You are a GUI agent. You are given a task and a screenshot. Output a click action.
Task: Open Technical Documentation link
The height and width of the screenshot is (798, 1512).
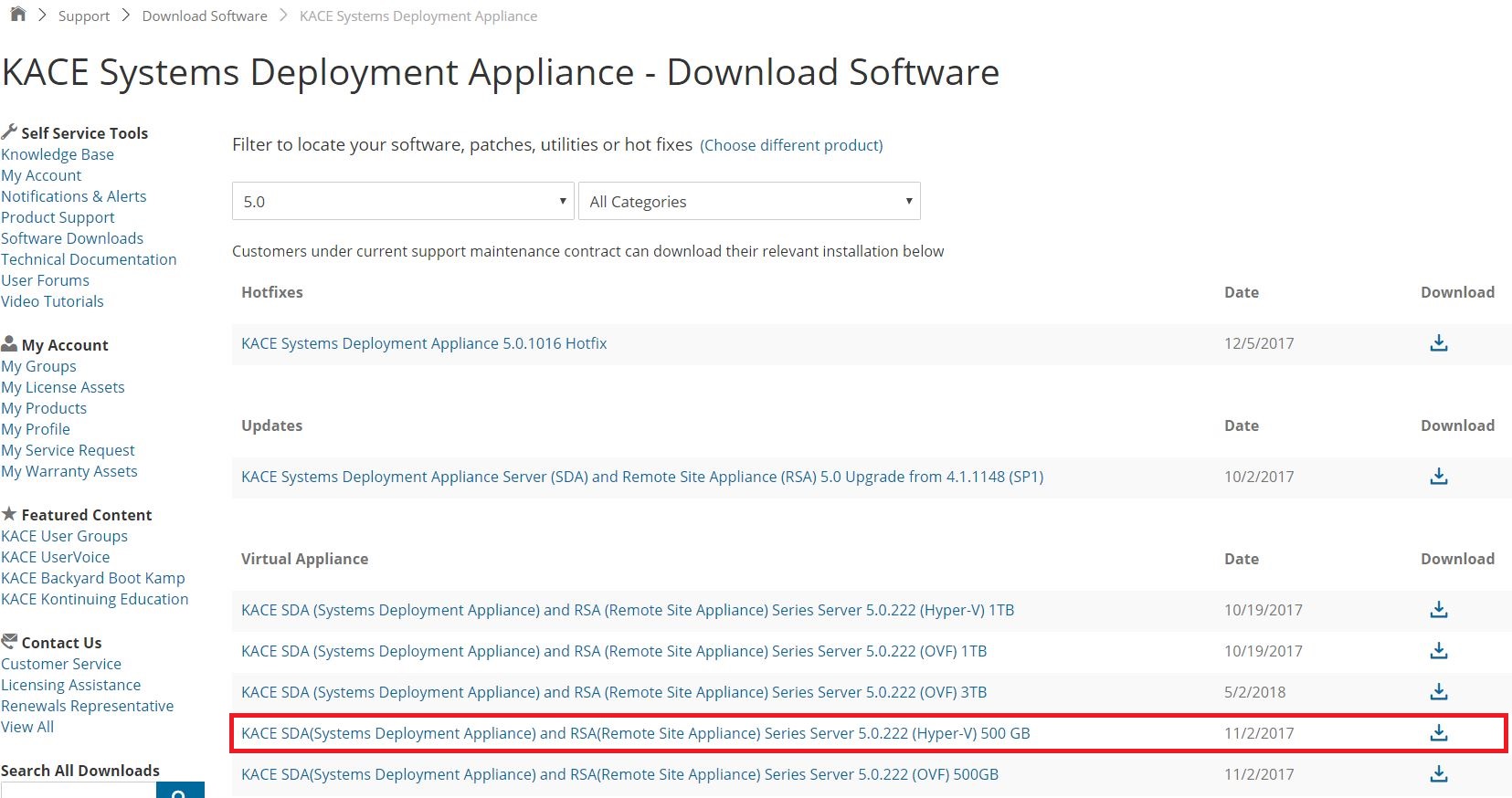(x=89, y=259)
